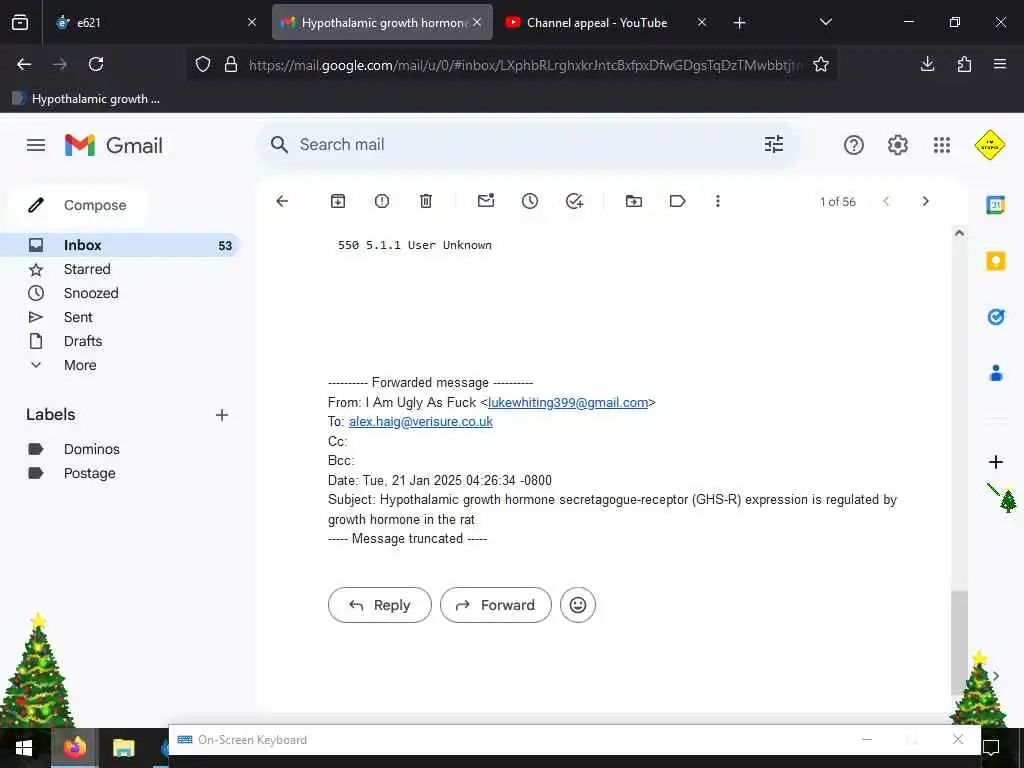Apply a label to email
Screen dimensions: 1024x768
click(x=677, y=201)
